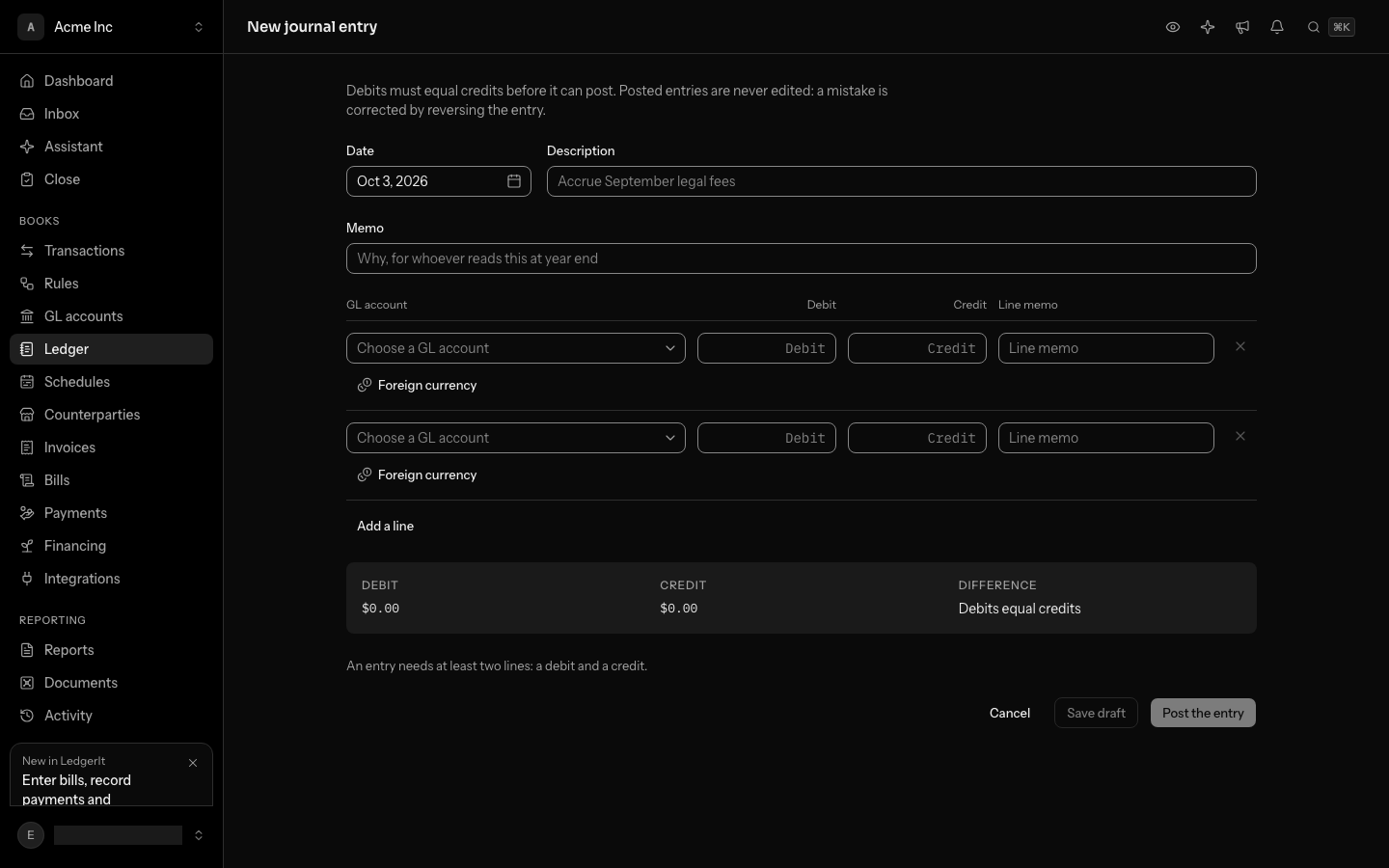The height and width of the screenshot is (868, 1389).
Task: Focus the second line's Credit field
Action: click(917, 438)
